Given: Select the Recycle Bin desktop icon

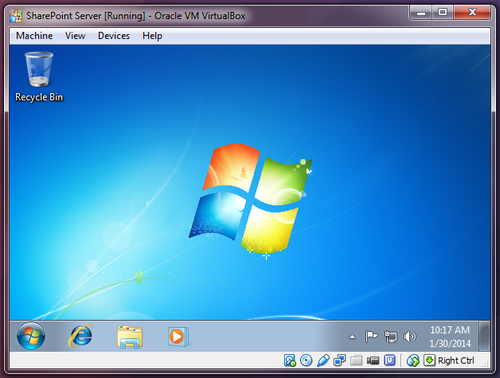Looking at the screenshot, I should click(39, 77).
